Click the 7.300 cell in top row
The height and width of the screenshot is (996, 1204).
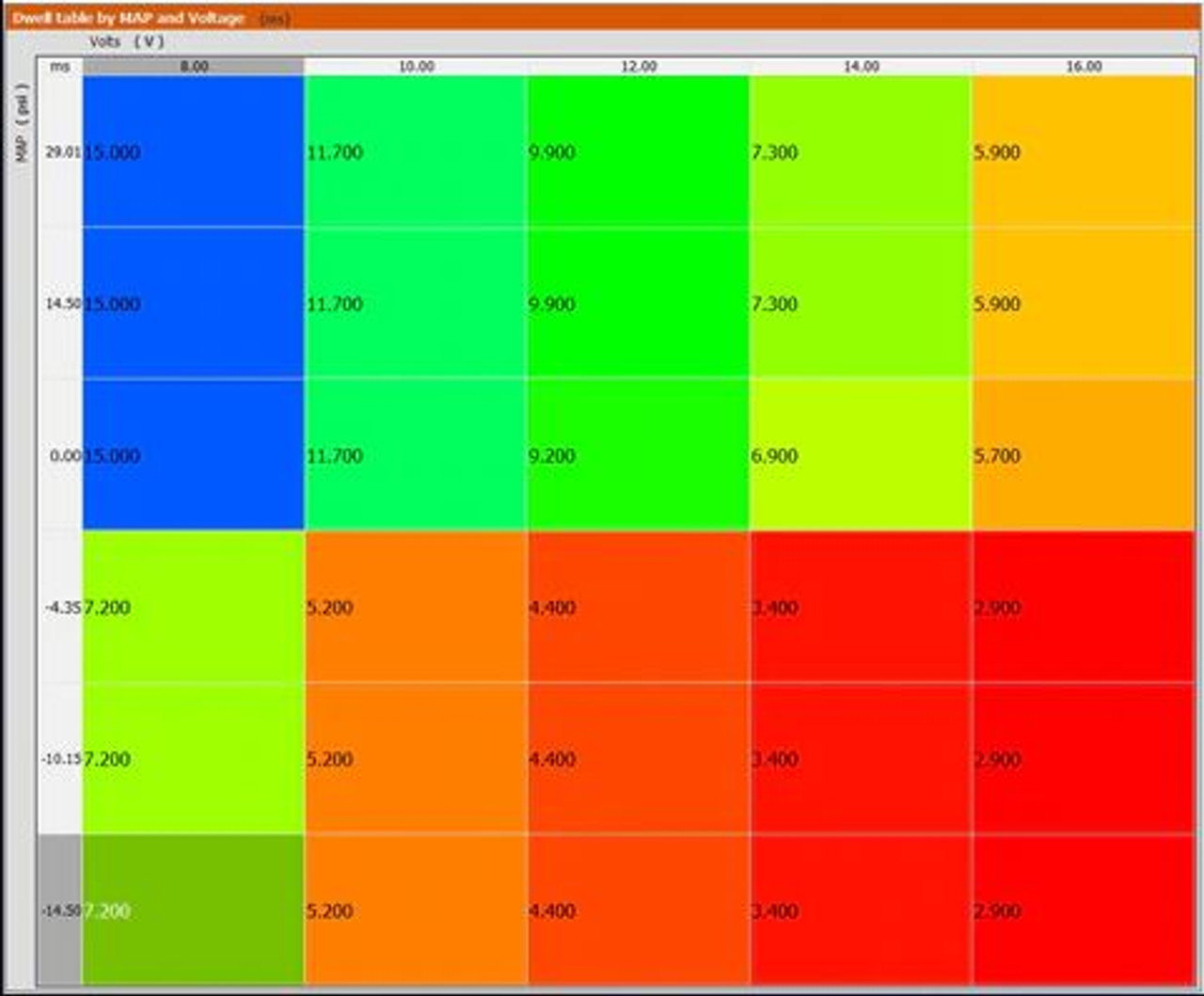click(860, 151)
